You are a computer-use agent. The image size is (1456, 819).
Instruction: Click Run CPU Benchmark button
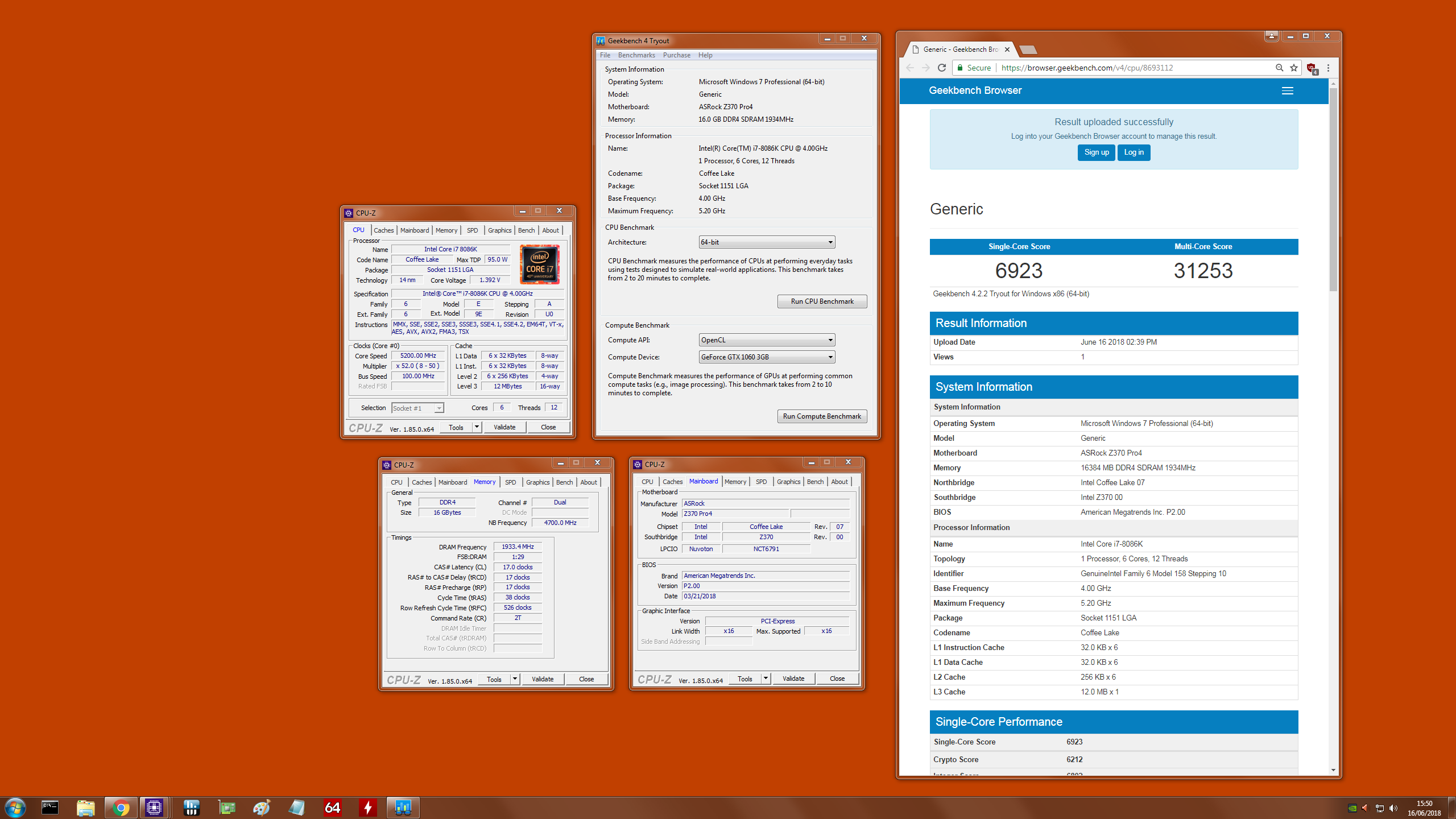pos(822,301)
